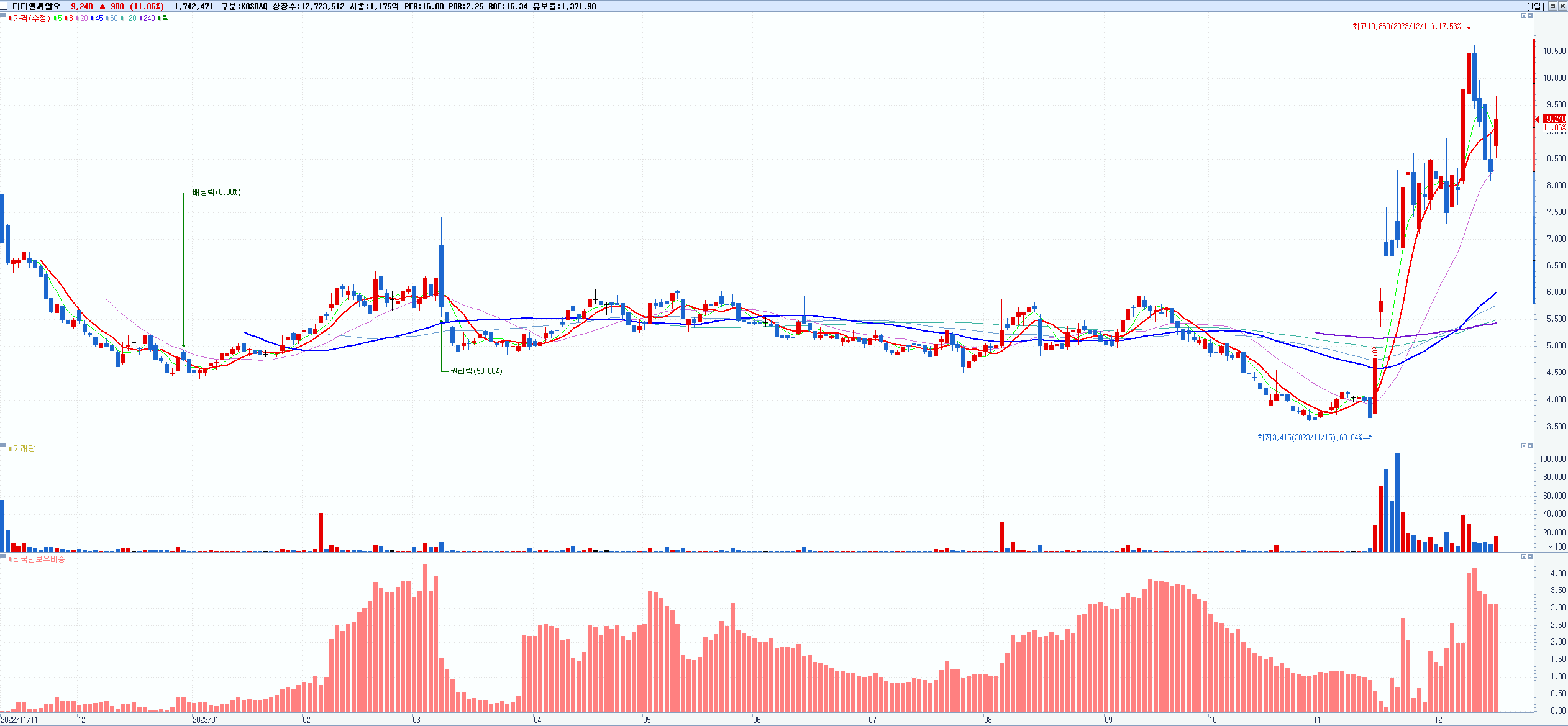
Task: Open the price pane handle at top-left
Action: click(x=3, y=14)
